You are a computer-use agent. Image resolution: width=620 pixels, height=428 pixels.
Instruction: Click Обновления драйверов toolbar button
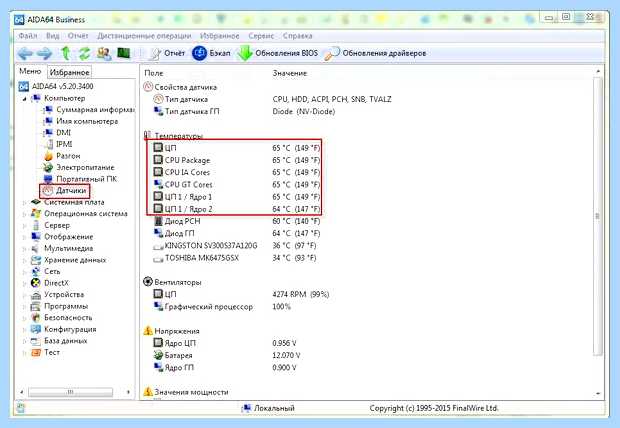pyautogui.click(x=375, y=53)
